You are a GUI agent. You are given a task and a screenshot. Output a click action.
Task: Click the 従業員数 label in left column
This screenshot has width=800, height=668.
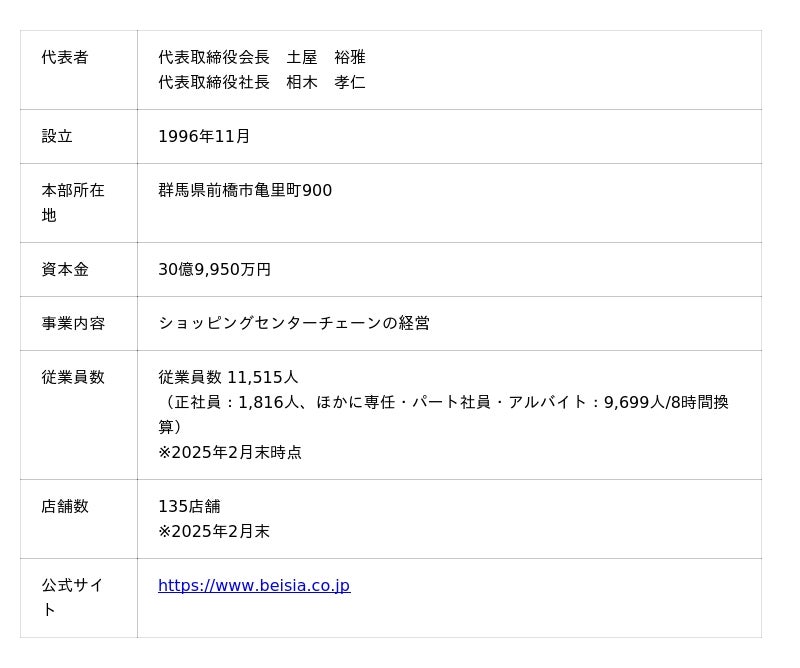point(73,378)
